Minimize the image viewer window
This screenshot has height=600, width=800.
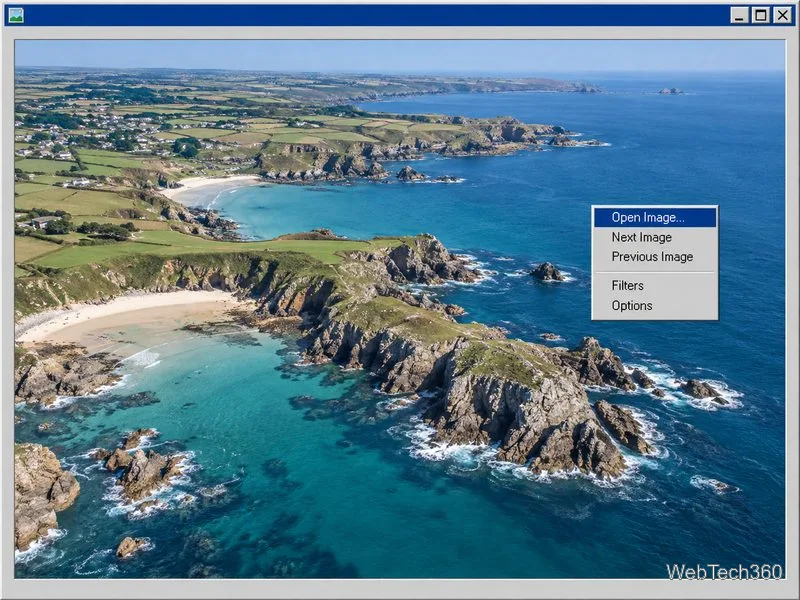739,15
